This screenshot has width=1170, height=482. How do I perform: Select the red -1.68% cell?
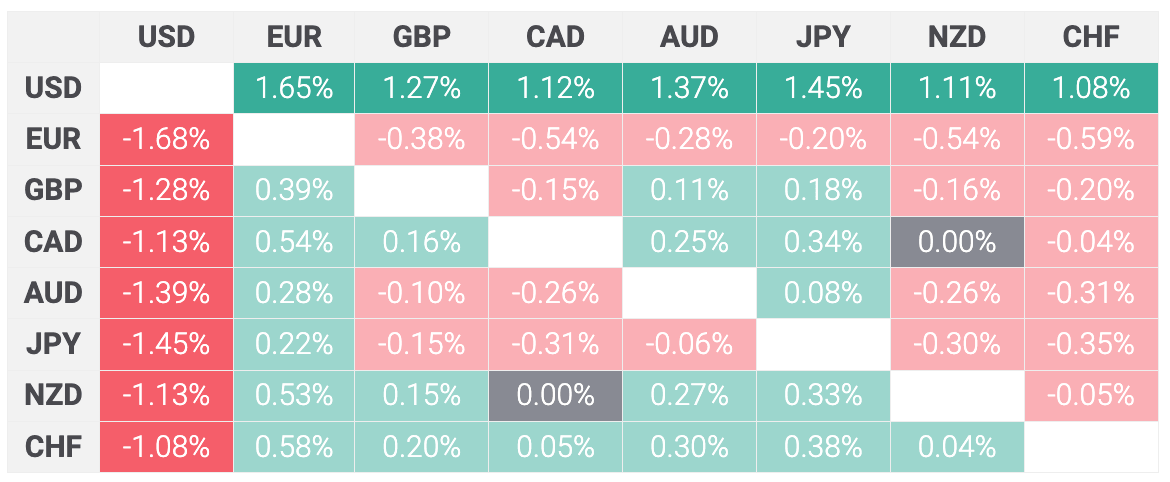coord(166,139)
